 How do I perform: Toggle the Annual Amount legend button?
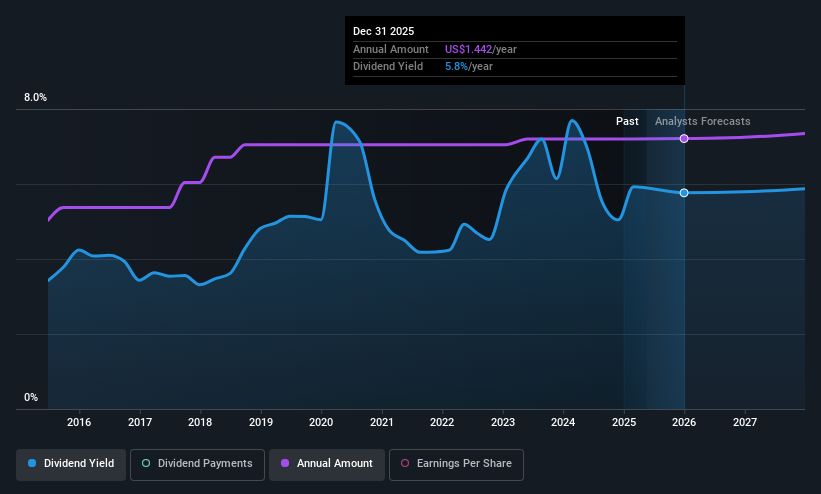point(327,464)
